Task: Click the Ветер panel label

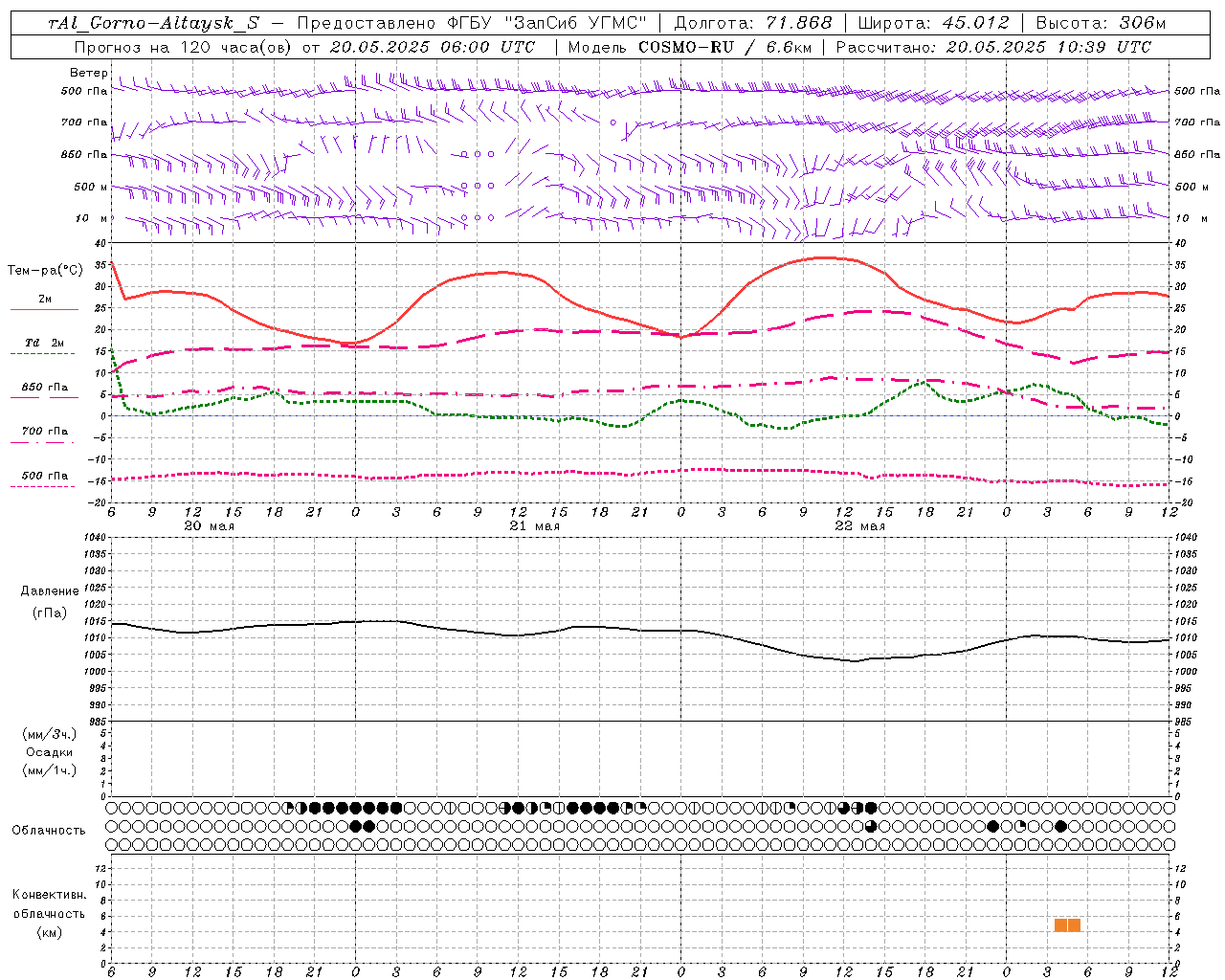Action: click(88, 73)
